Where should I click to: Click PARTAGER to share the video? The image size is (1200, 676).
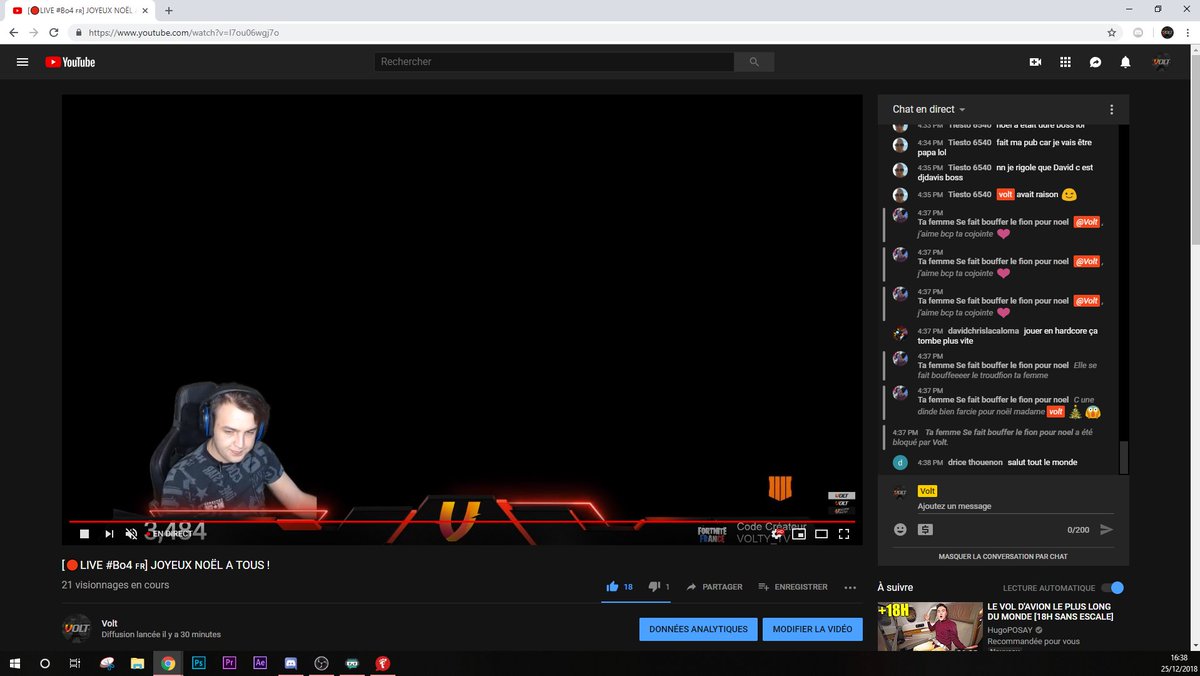coord(714,587)
